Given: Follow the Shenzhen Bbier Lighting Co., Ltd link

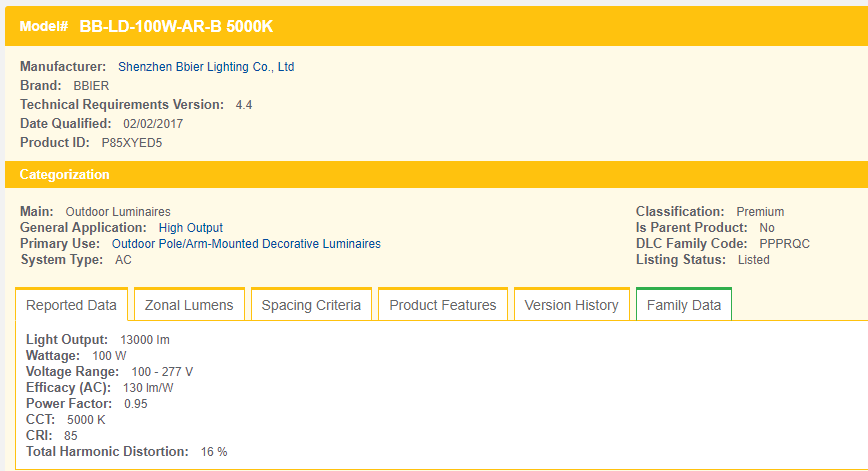Looking at the screenshot, I should [x=206, y=67].
